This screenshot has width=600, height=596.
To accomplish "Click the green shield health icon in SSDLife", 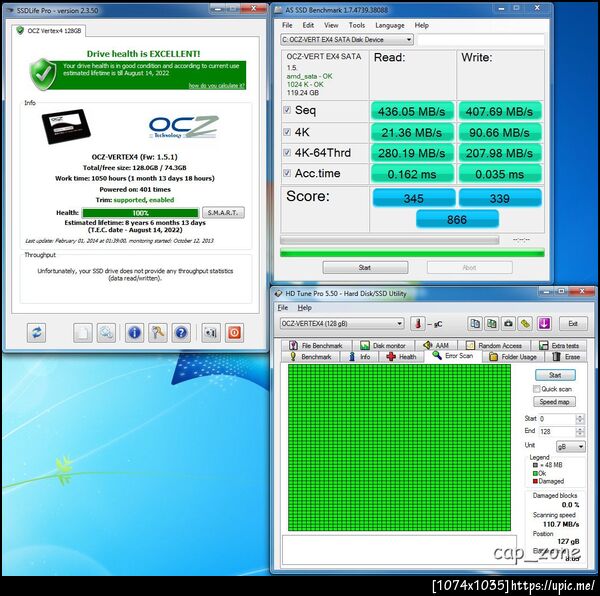I will [x=43, y=74].
